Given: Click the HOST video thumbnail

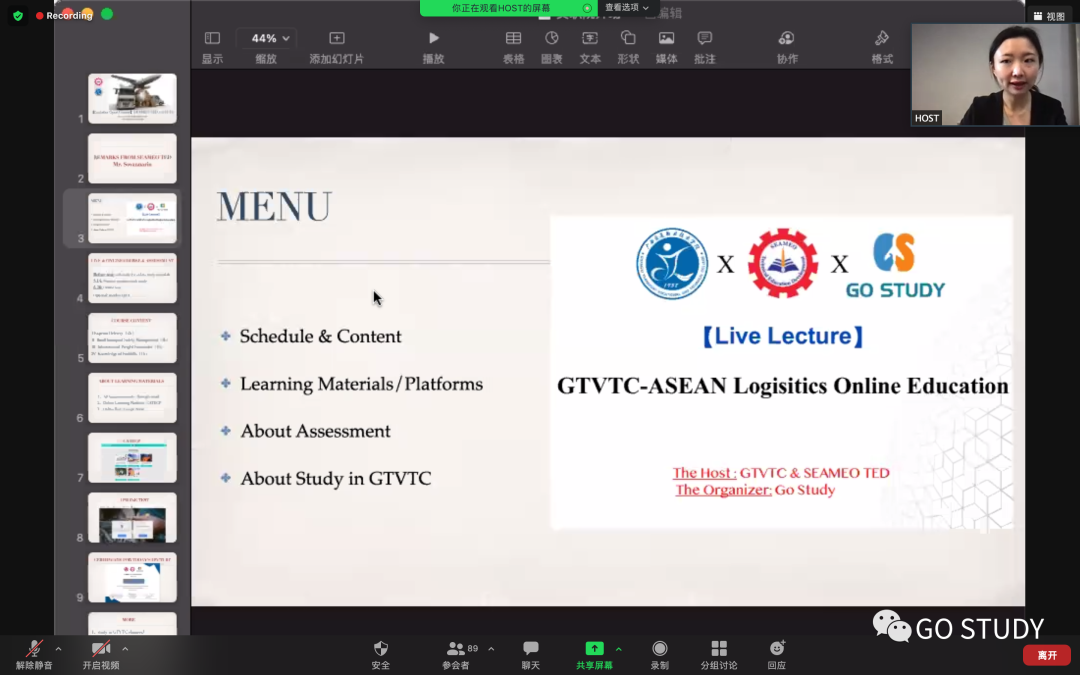Looking at the screenshot, I should pyautogui.click(x=995, y=75).
